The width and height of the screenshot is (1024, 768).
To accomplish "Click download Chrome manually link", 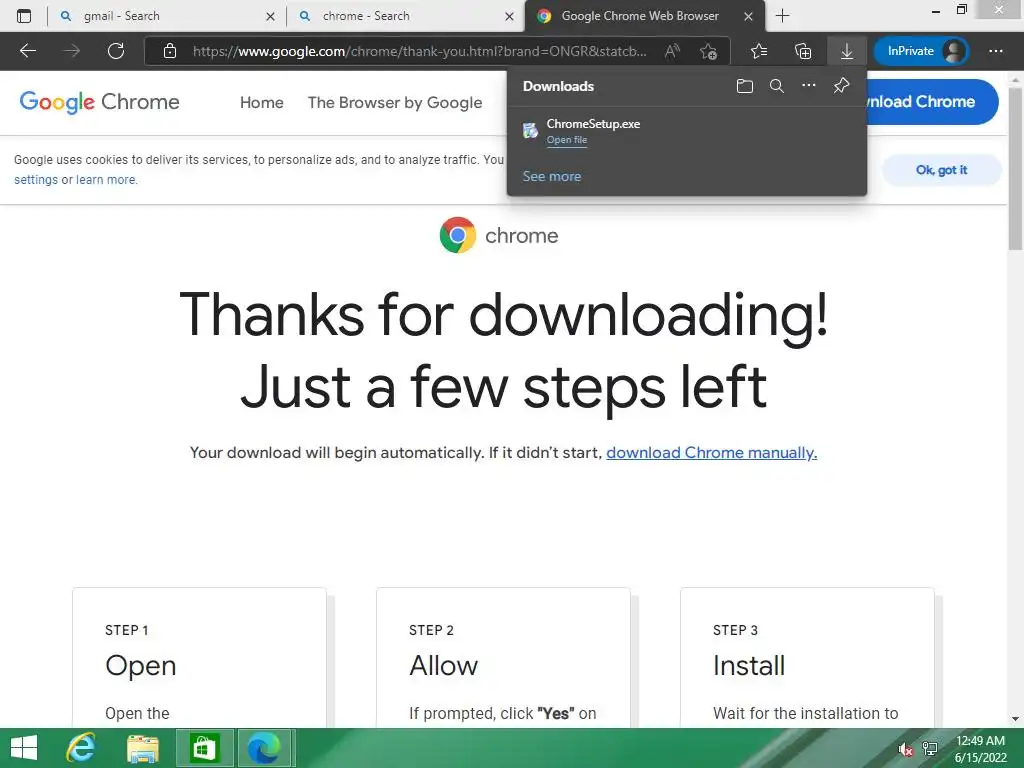I will [x=711, y=453].
